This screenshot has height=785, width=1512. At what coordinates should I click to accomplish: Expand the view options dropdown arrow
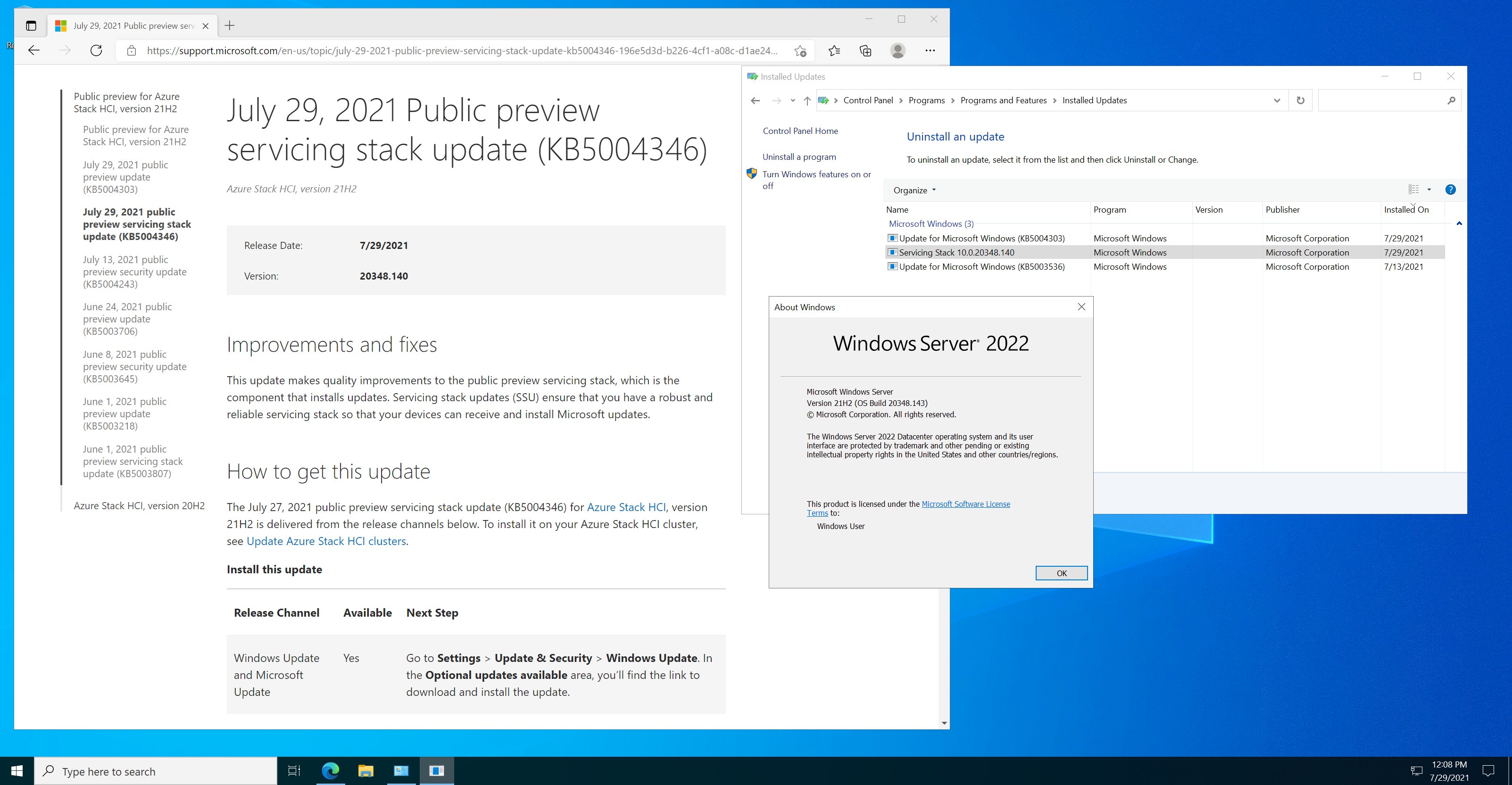pos(1429,190)
